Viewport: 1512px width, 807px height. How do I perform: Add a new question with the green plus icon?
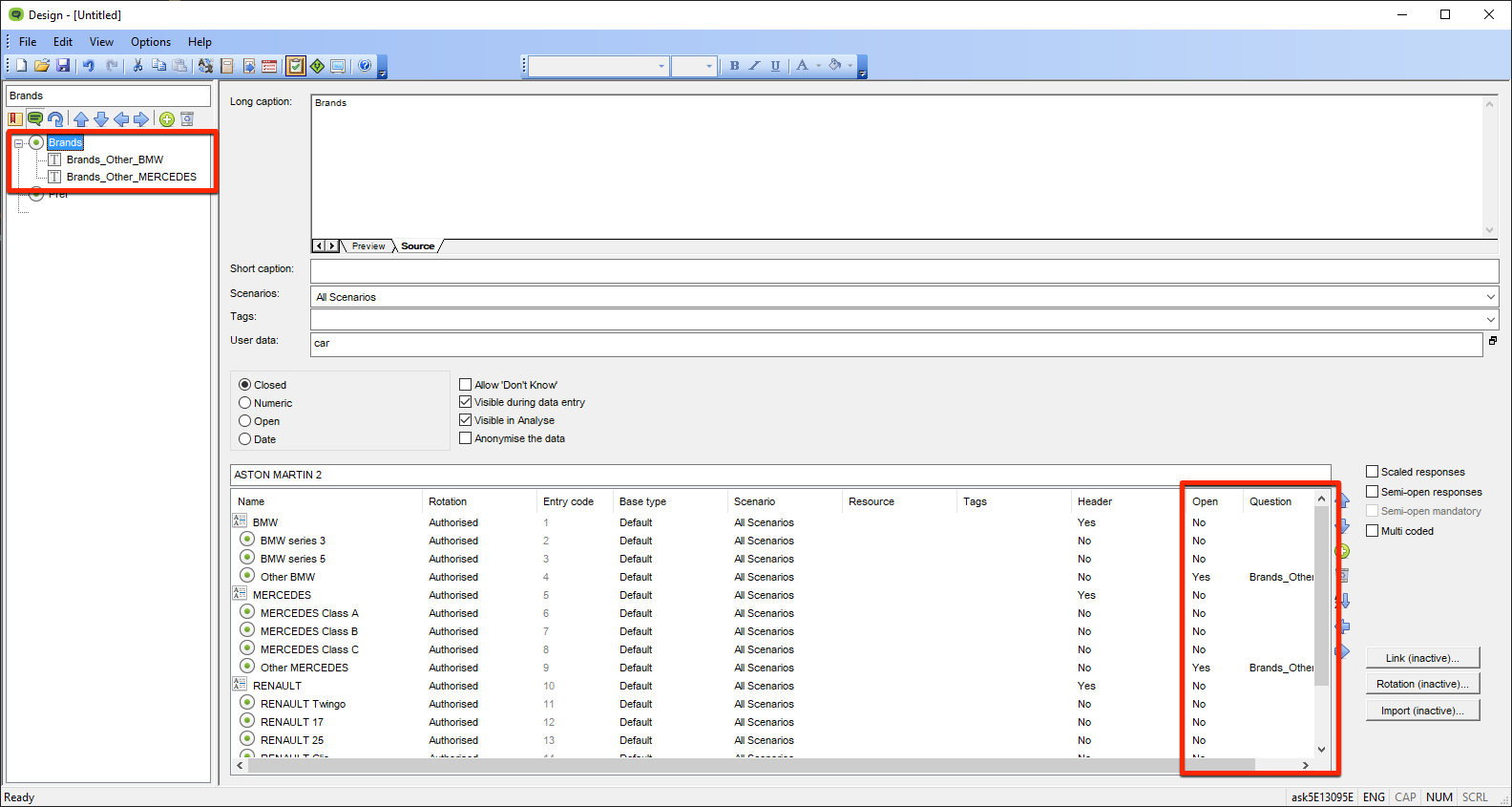pyautogui.click(x=167, y=119)
